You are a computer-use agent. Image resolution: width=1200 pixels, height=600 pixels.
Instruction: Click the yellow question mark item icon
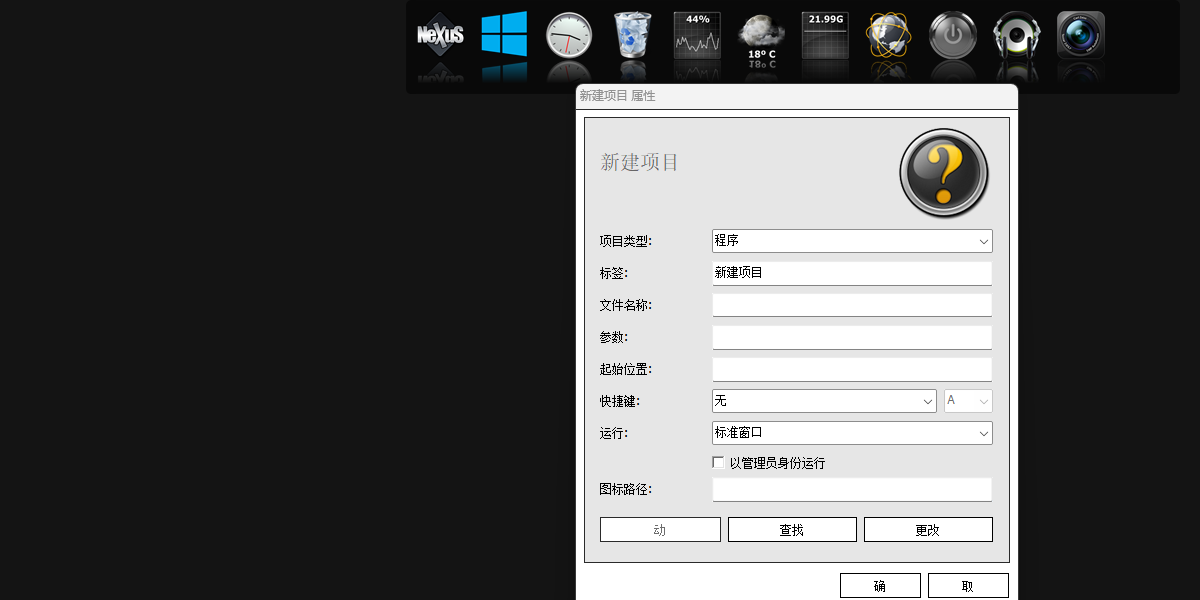coord(944,173)
